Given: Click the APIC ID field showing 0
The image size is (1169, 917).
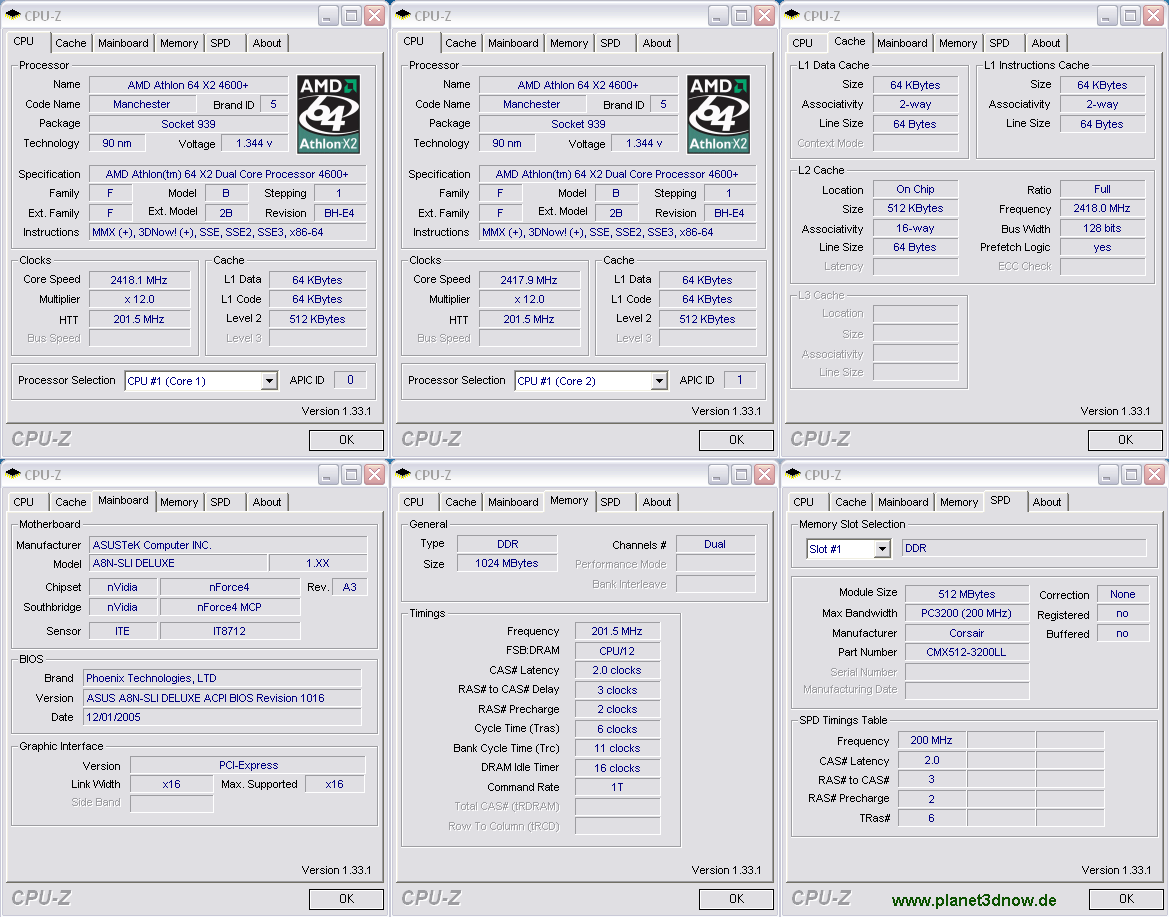Looking at the screenshot, I should pos(350,380).
